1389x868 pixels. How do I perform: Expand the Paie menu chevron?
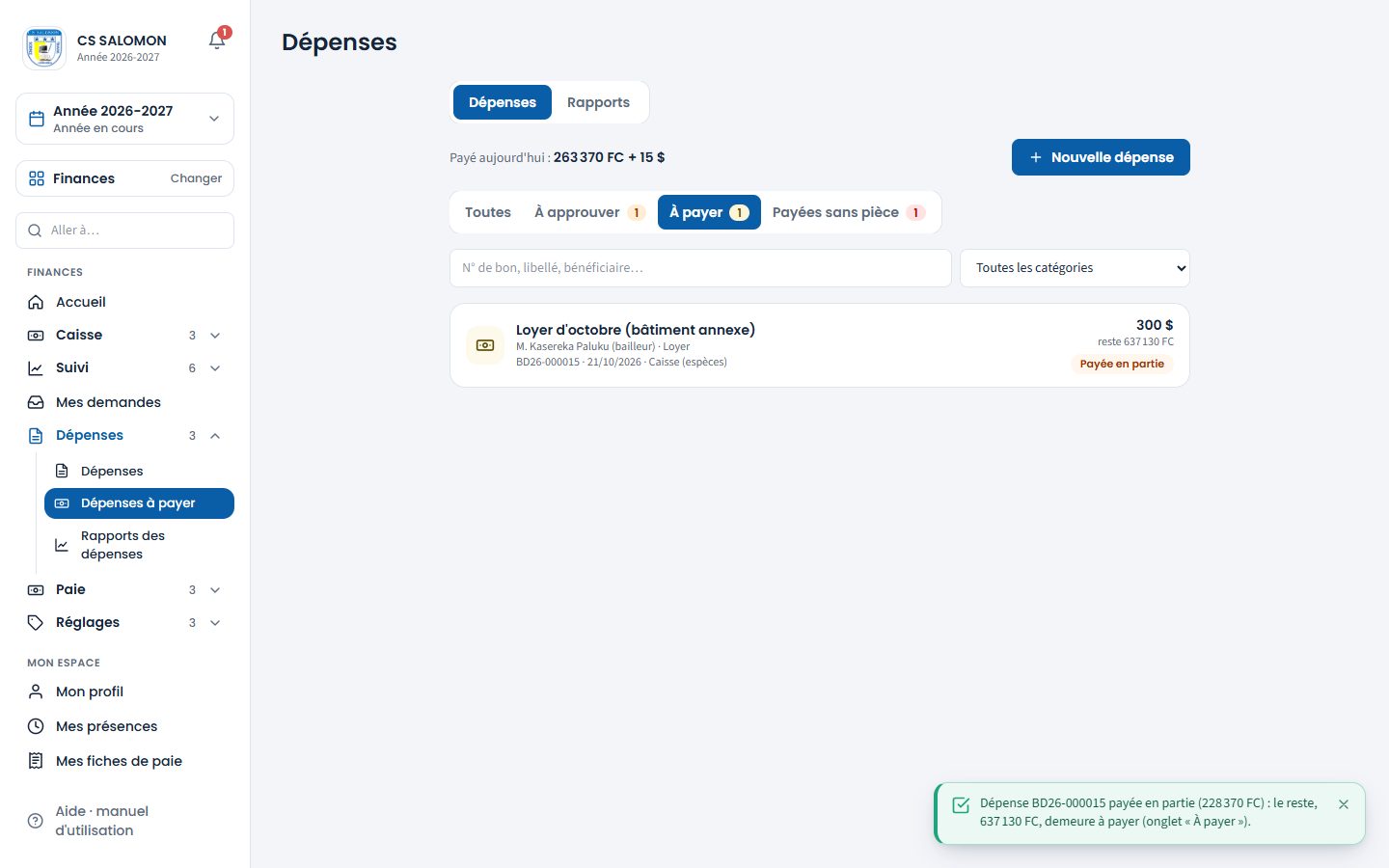(215, 590)
